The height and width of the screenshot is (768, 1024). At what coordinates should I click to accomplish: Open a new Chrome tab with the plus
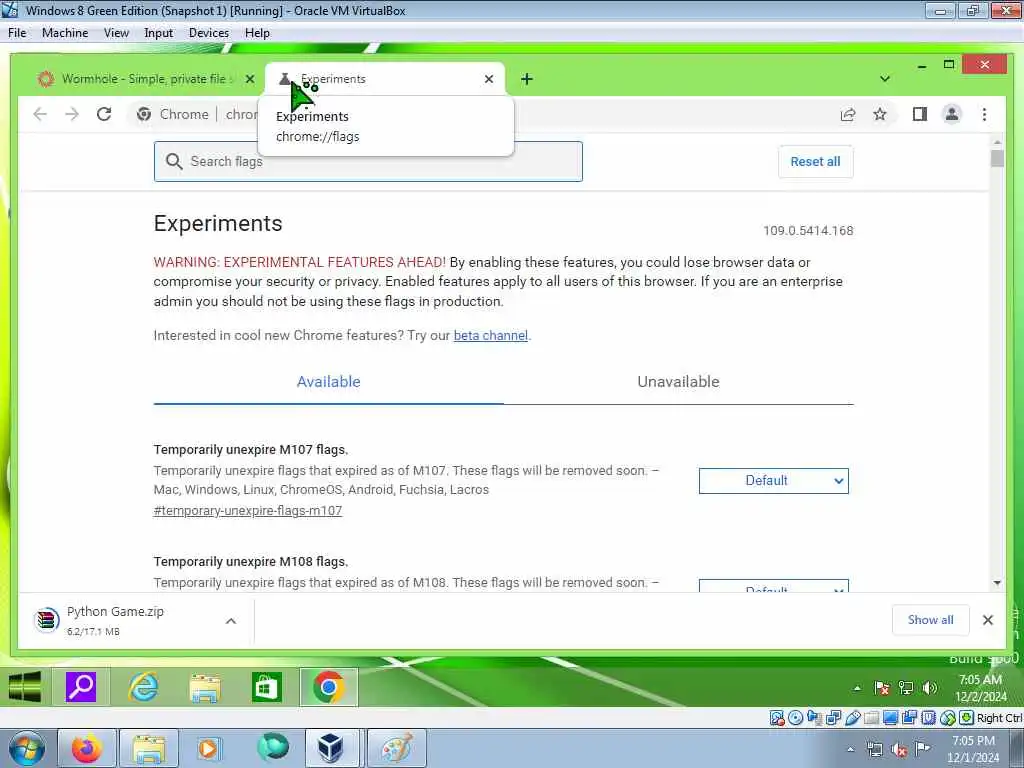(x=527, y=79)
